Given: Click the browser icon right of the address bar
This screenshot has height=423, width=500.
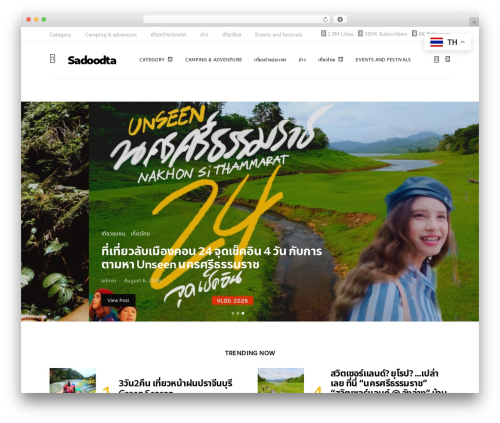Looking at the screenshot, I should coord(340,20).
